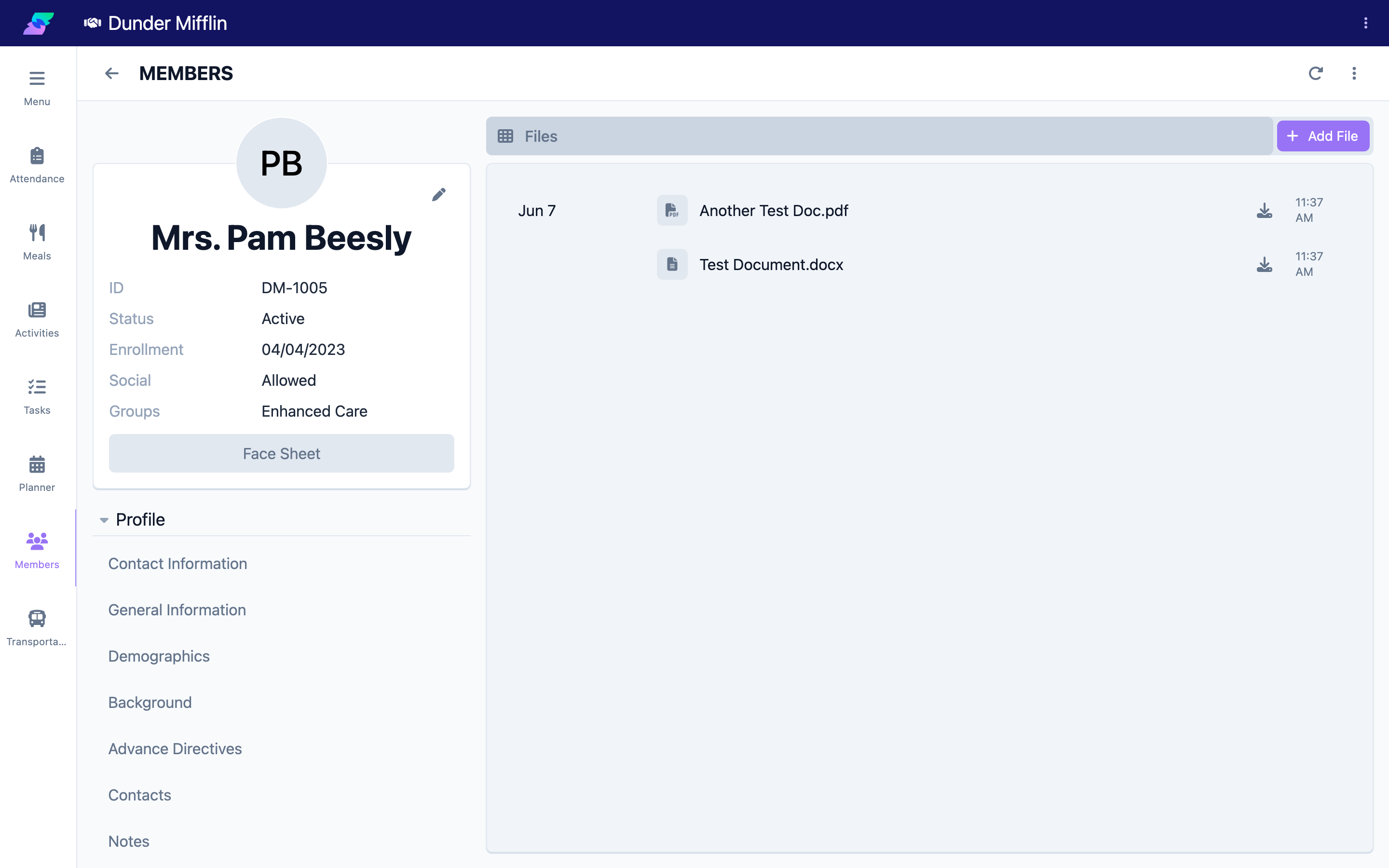Open the Planner calendar section
The width and height of the screenshot is (1389, 868).
pos(37,474)
